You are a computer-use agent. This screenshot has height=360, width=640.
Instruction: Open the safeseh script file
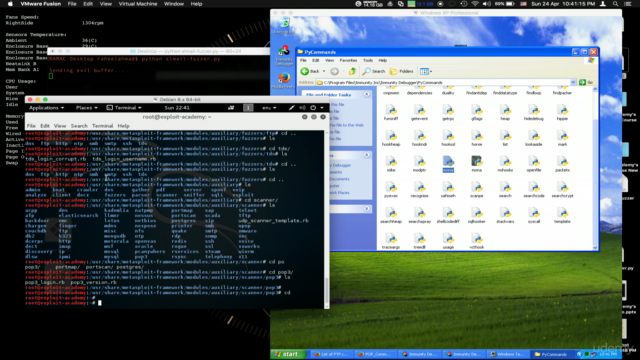pyautogui.click(x=448, y=189)
